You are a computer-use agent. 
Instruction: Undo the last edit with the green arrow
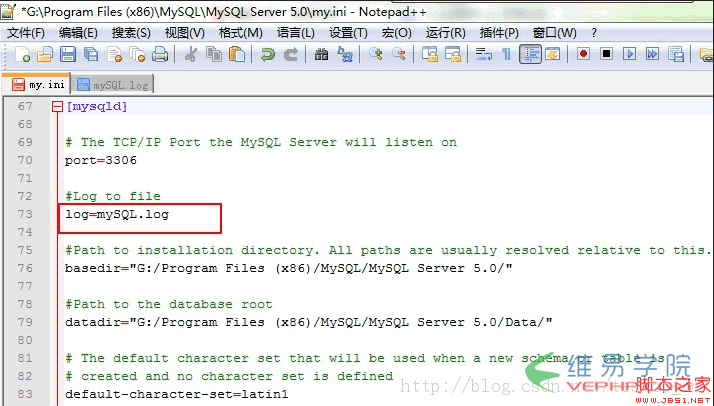tap(268, 54)
